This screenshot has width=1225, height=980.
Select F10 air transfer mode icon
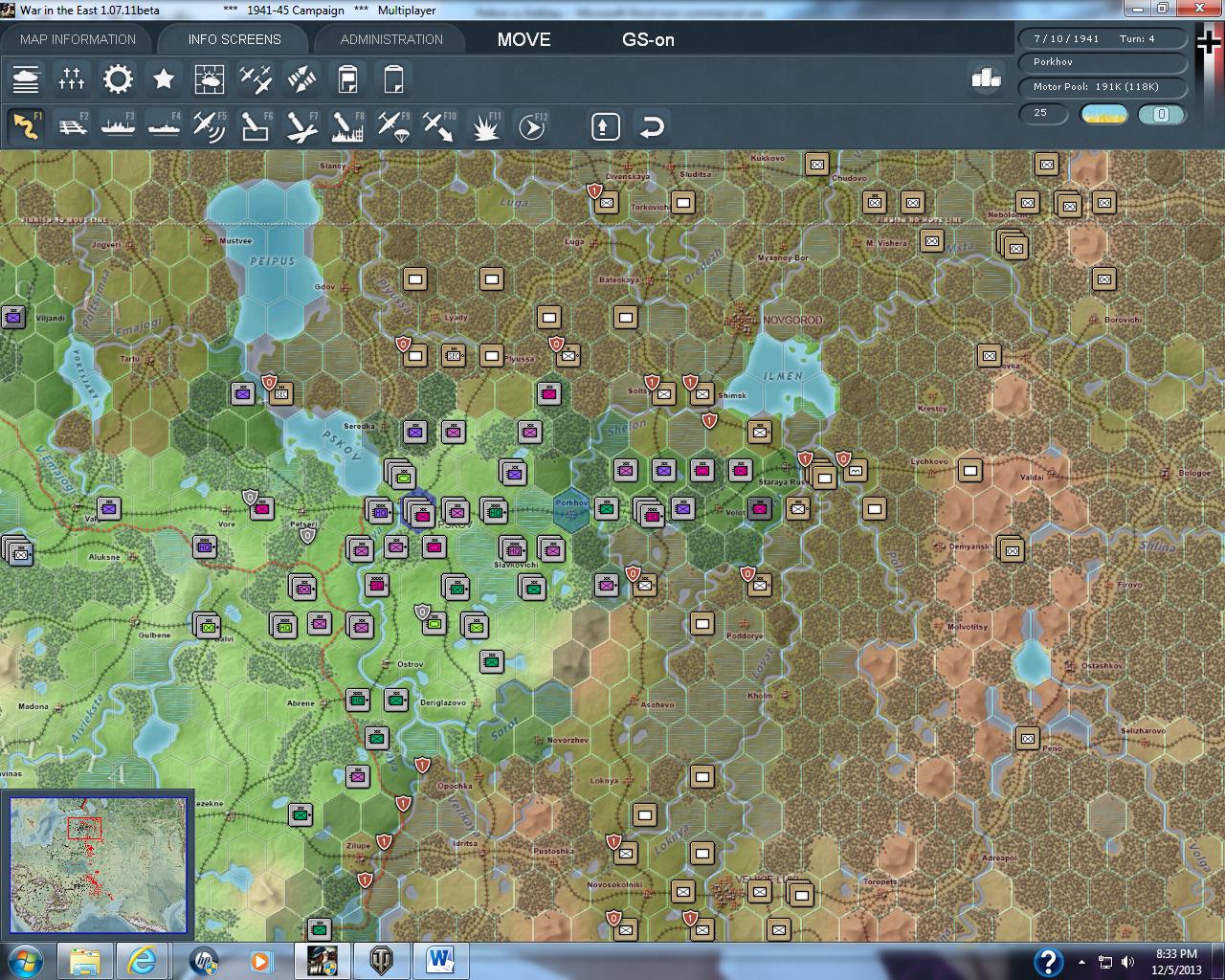439,126
